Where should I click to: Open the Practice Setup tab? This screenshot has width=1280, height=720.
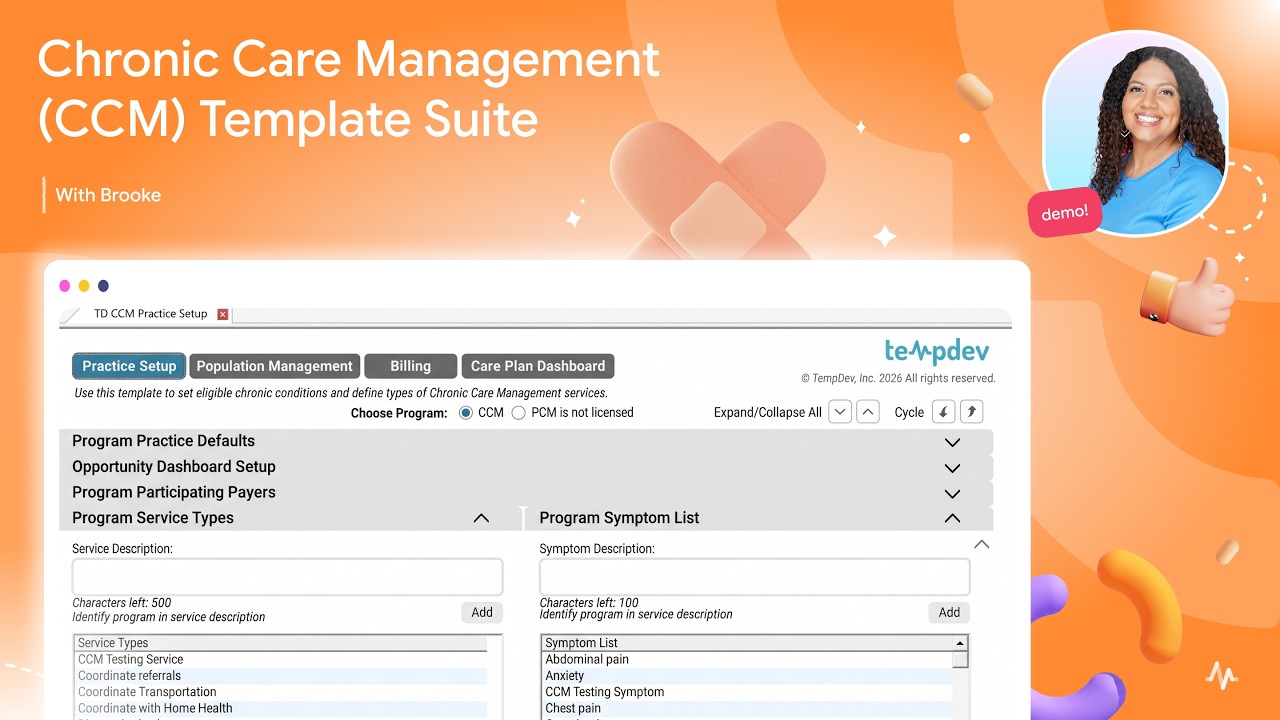(x=129, y=366)
